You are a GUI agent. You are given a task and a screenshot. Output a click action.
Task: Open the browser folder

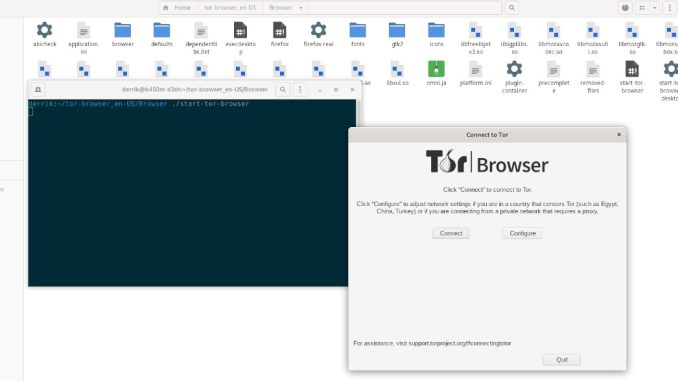point(123,34)
